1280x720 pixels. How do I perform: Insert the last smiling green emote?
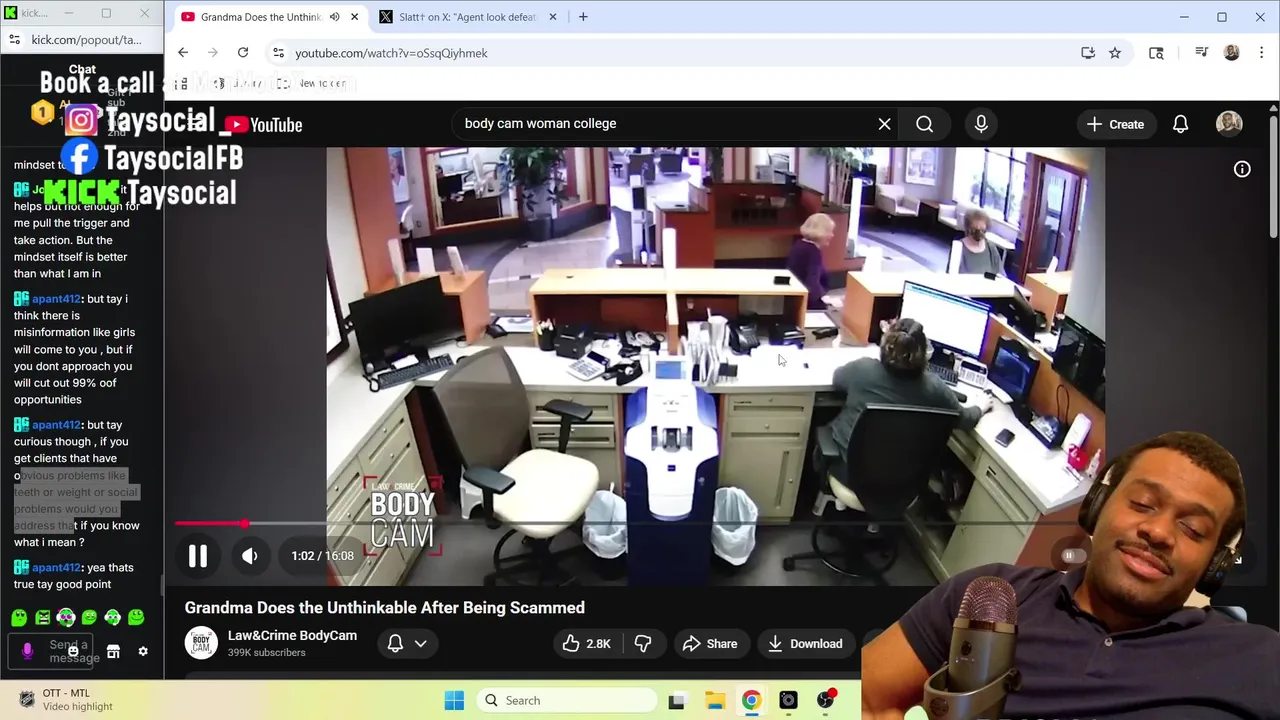click(136, 618)
